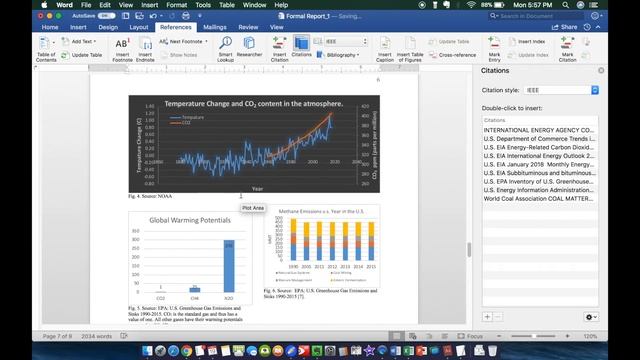Select INTERNATIONAL ENERGY AGENCY citation

click(540, 130)
